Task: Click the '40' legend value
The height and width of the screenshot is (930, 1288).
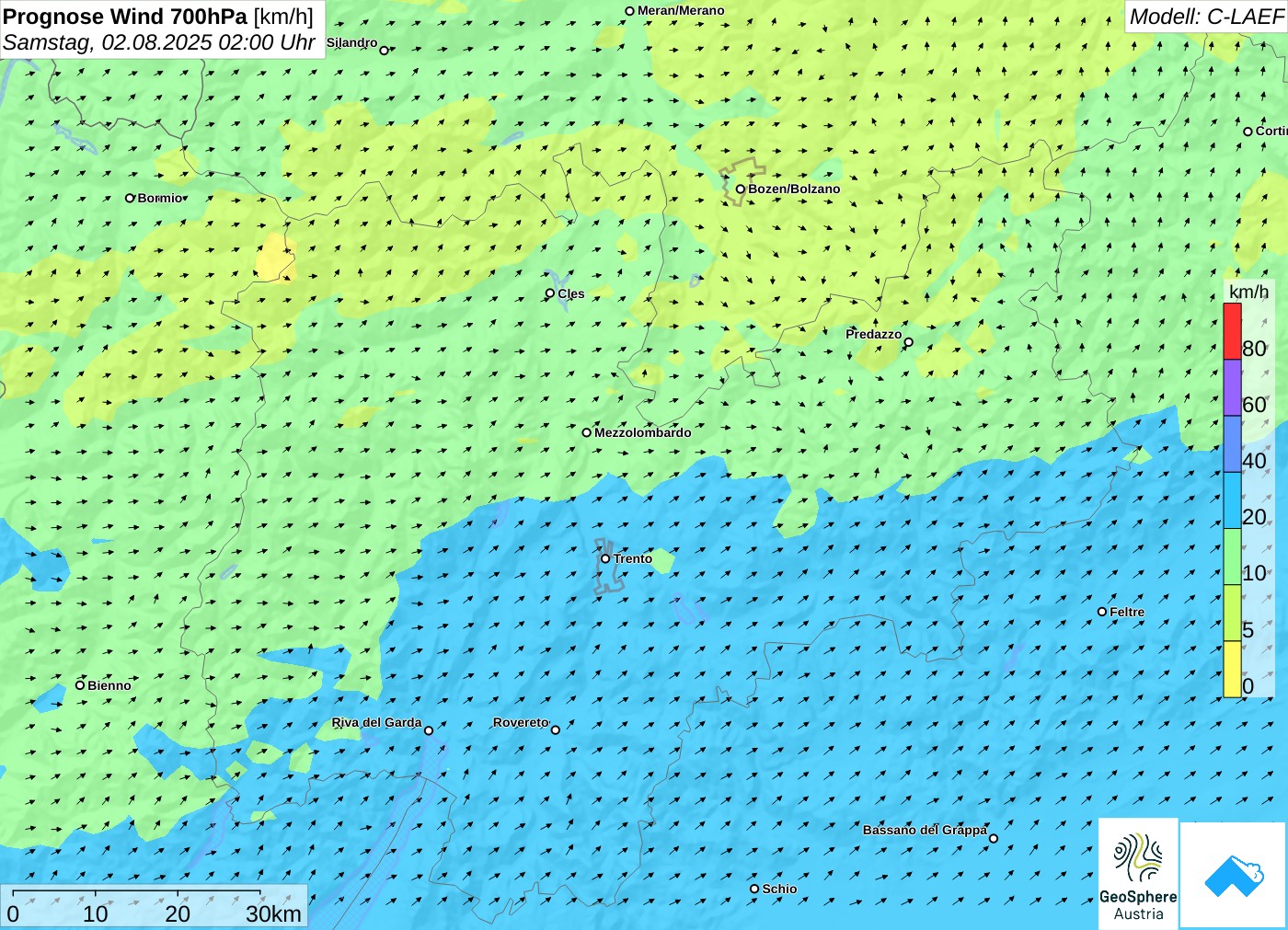Action: point(1254,461)
